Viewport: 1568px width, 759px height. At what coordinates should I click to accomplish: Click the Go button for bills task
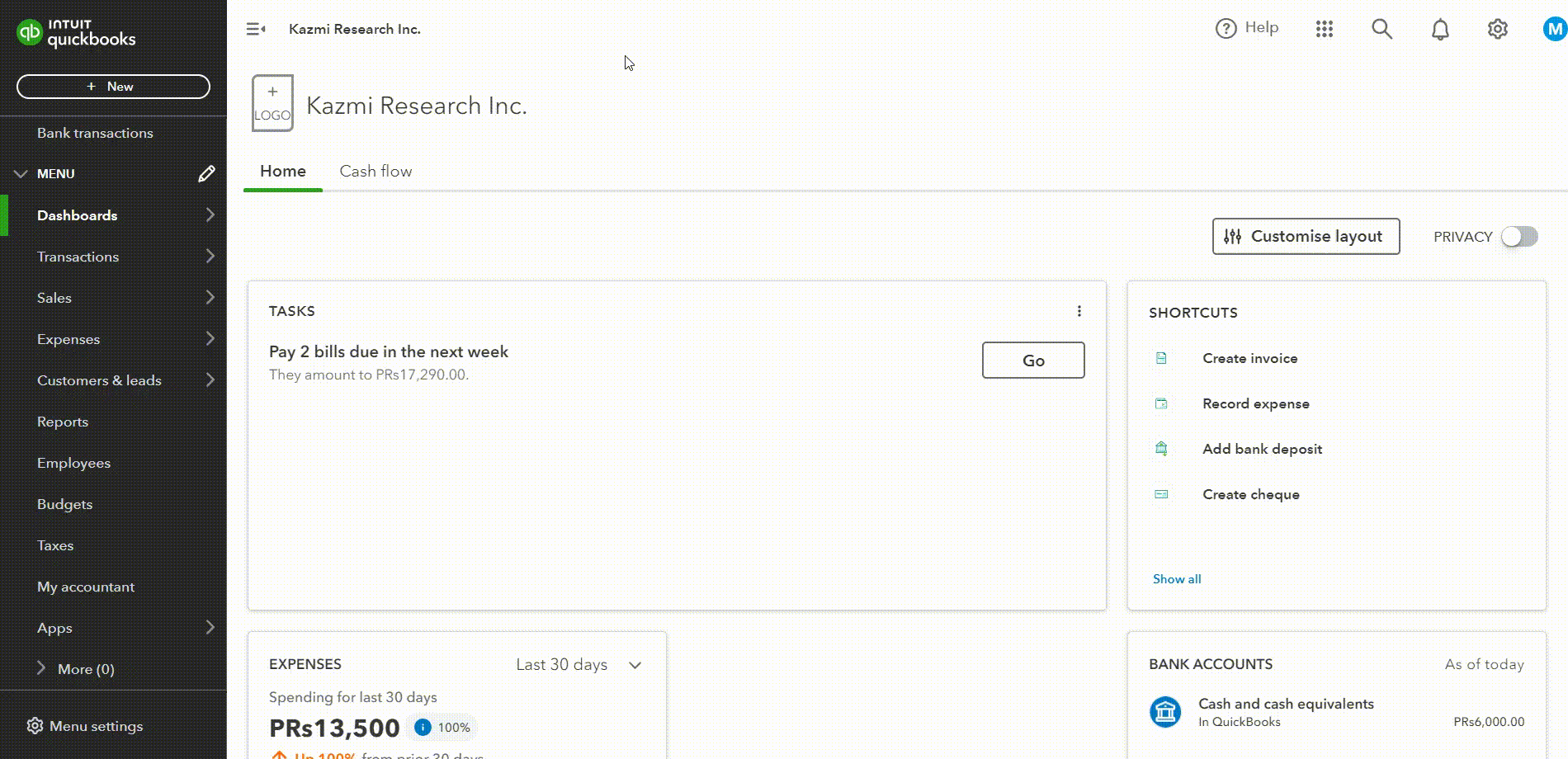click(x=1033, y=361)
